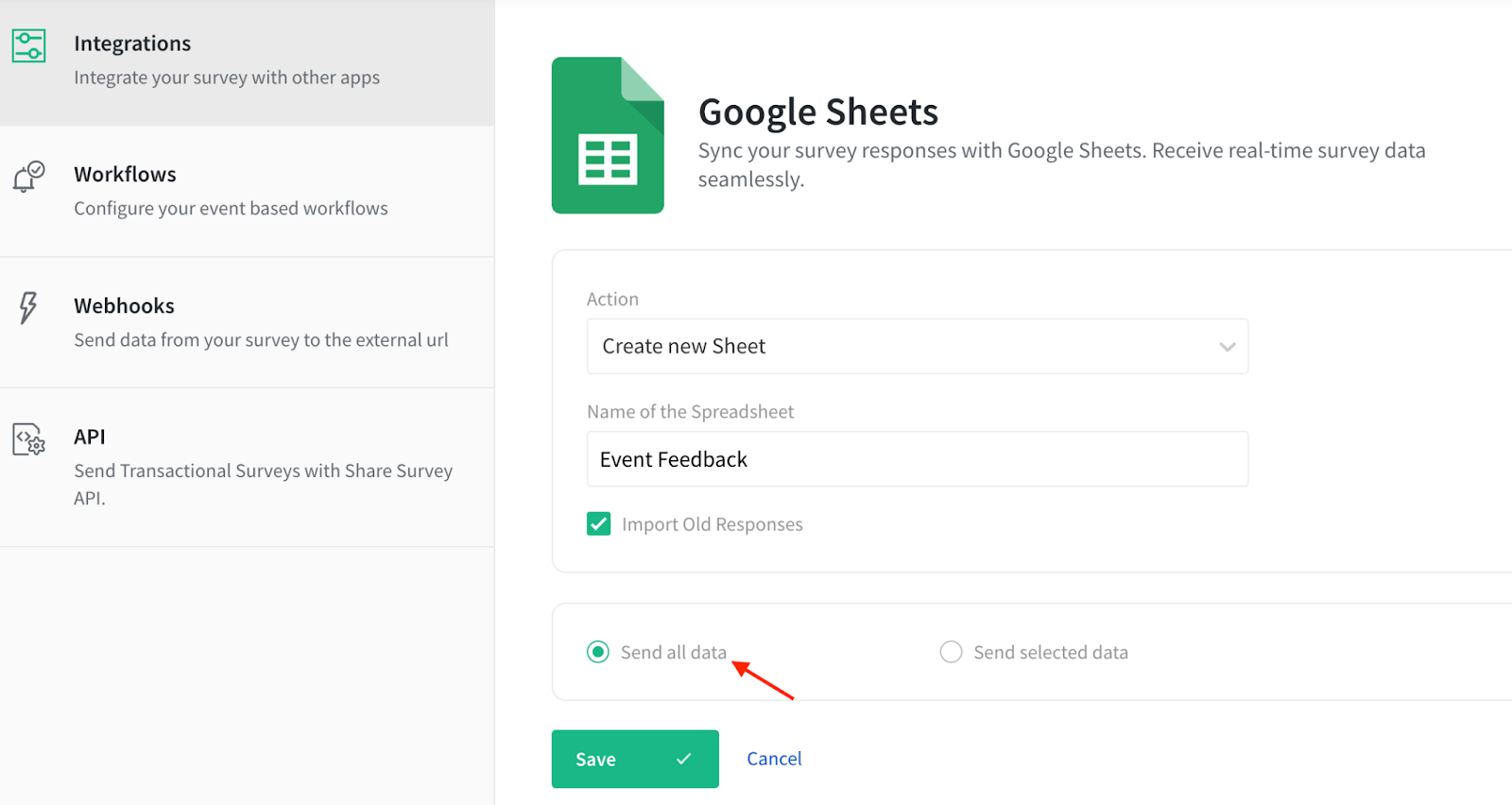Image resolution: width=1512 pixels, height=805 pixels.
Task: Open the Workflows section
Action: click(247, 192)
